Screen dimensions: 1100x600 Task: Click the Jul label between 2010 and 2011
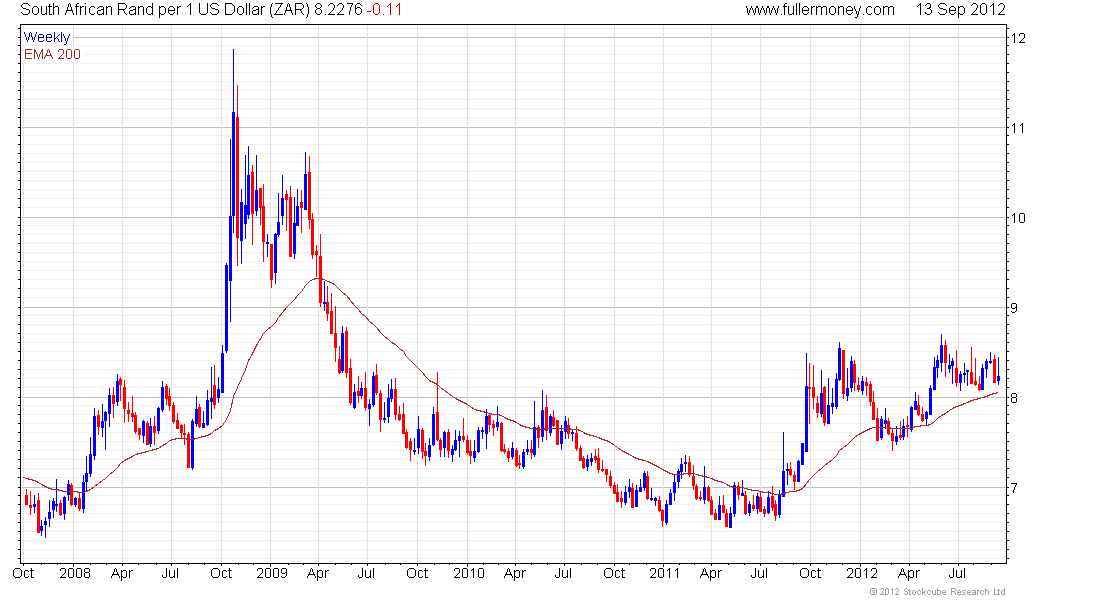coord(563,573)
